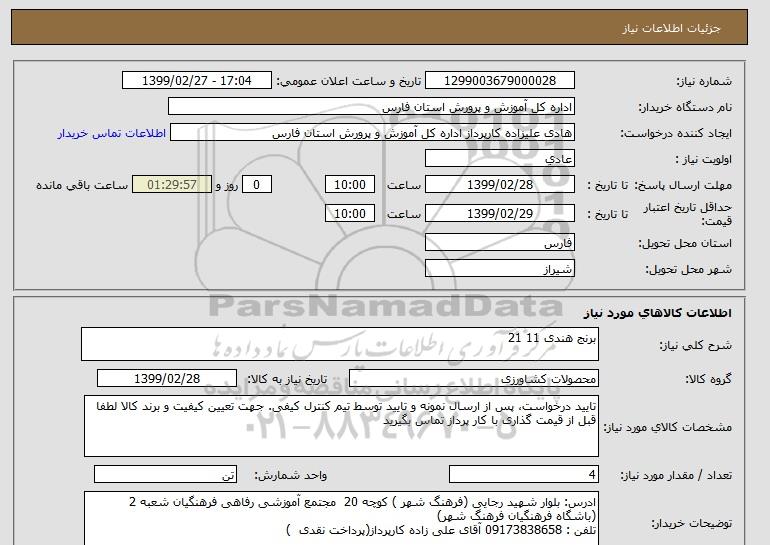Click the label شرح کلی نیاز

[x=695, y=345]
